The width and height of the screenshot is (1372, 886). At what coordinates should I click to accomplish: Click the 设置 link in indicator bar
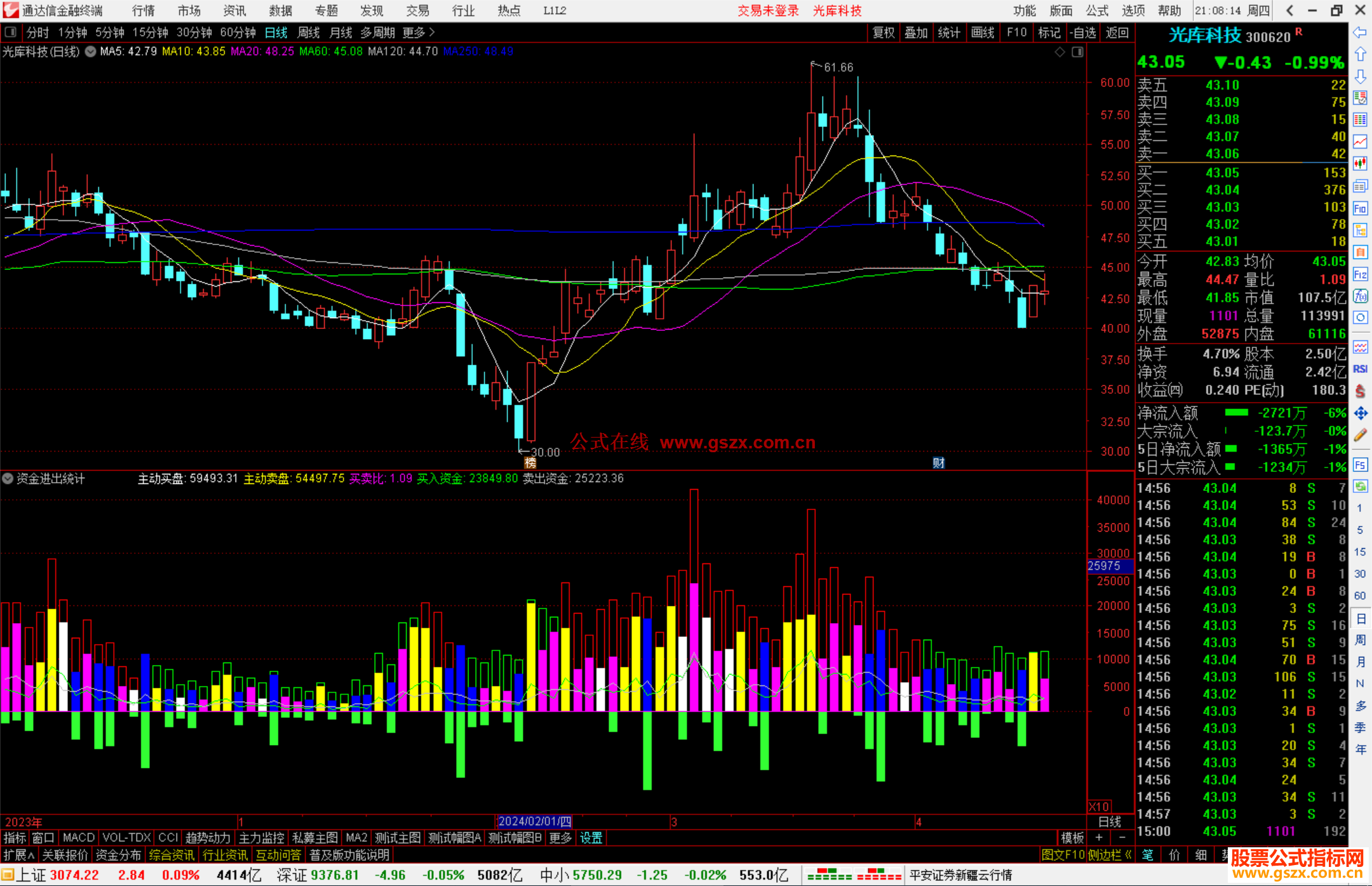click(x=591, y=838)
